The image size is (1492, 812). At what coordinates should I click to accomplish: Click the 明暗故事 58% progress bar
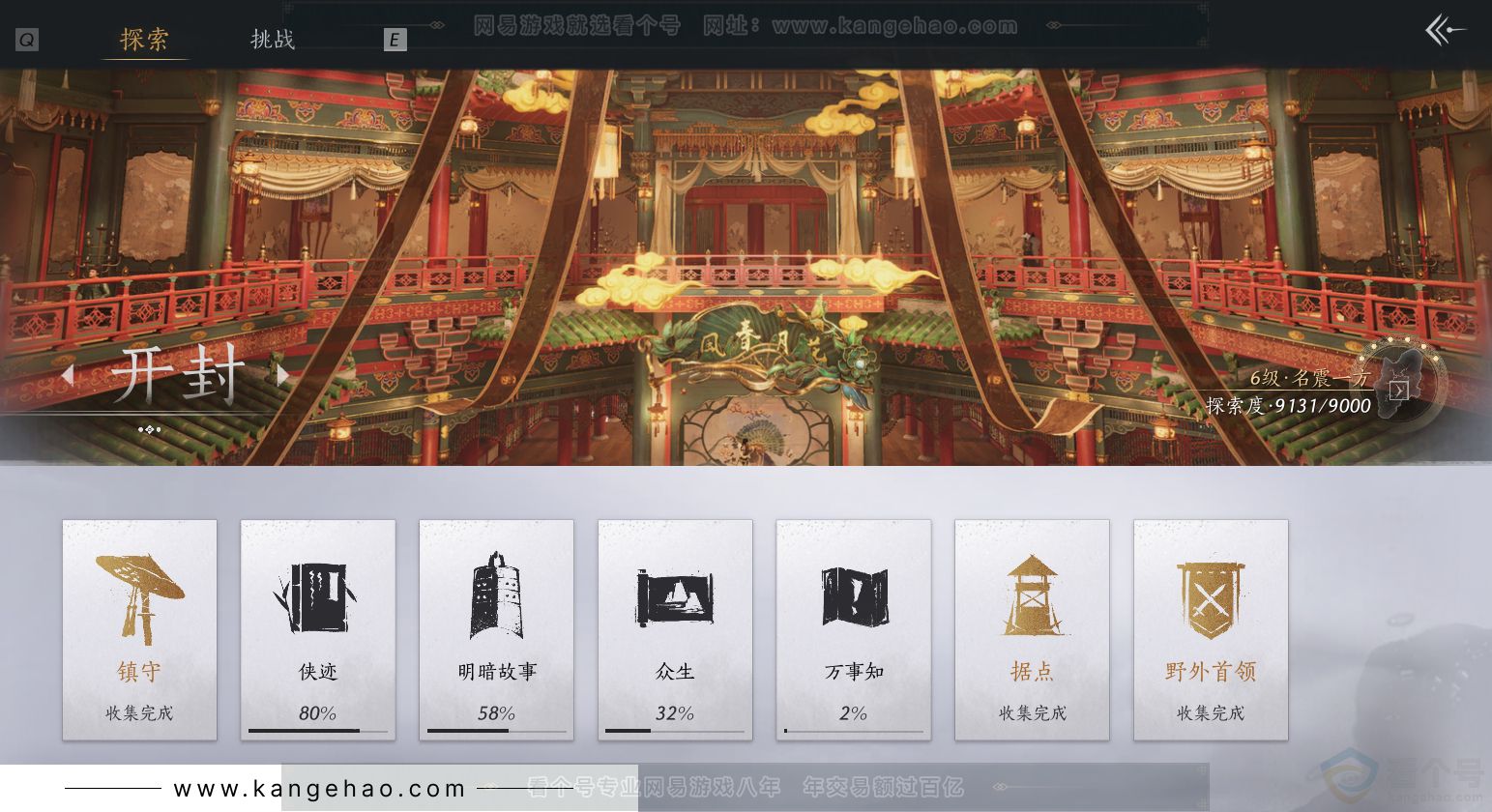coord(497,731)
